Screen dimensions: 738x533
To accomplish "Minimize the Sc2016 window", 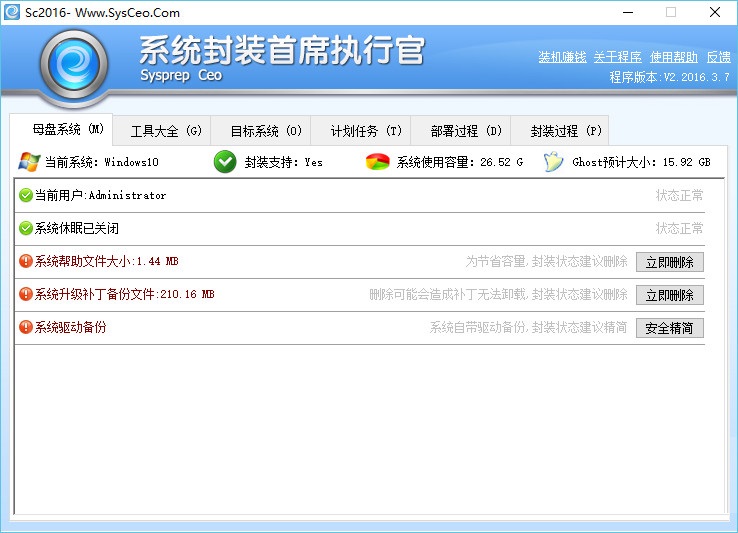I will [x=628, y=12].
